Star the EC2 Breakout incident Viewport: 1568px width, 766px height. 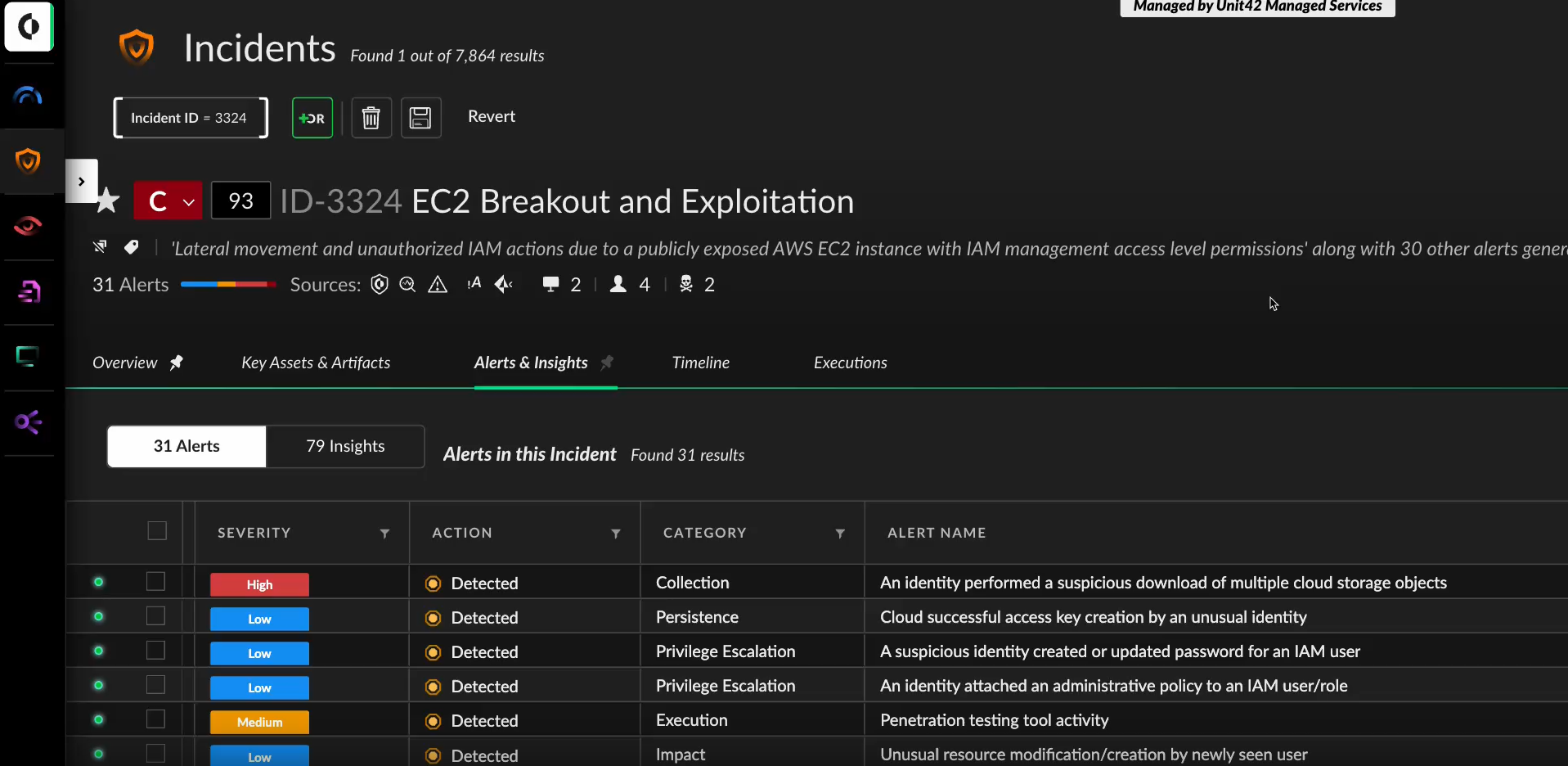pos(108,201)
